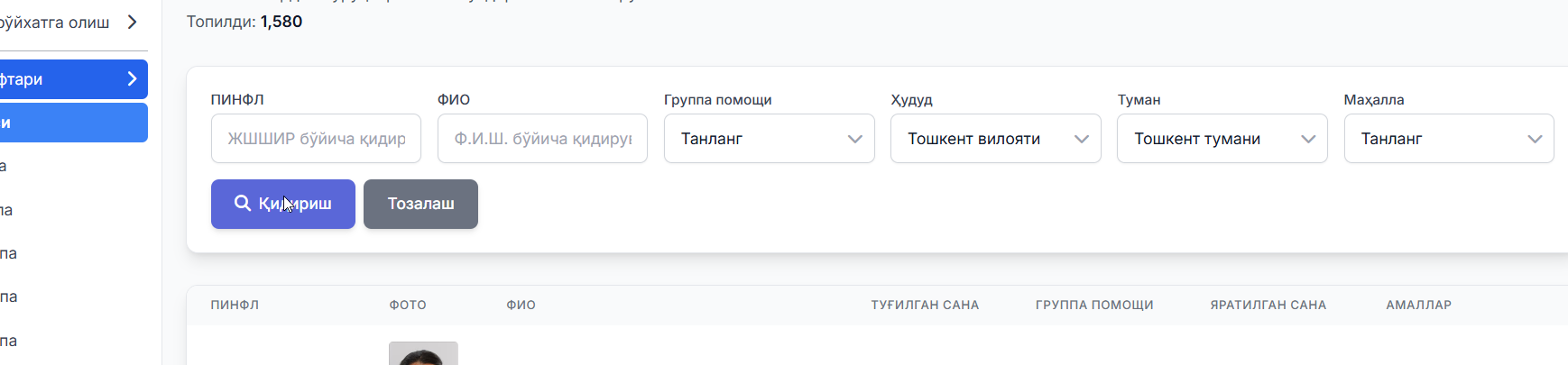1568x365 pixels.
Task: Click the person photo thumbnail in table
Action: (423, 353)
